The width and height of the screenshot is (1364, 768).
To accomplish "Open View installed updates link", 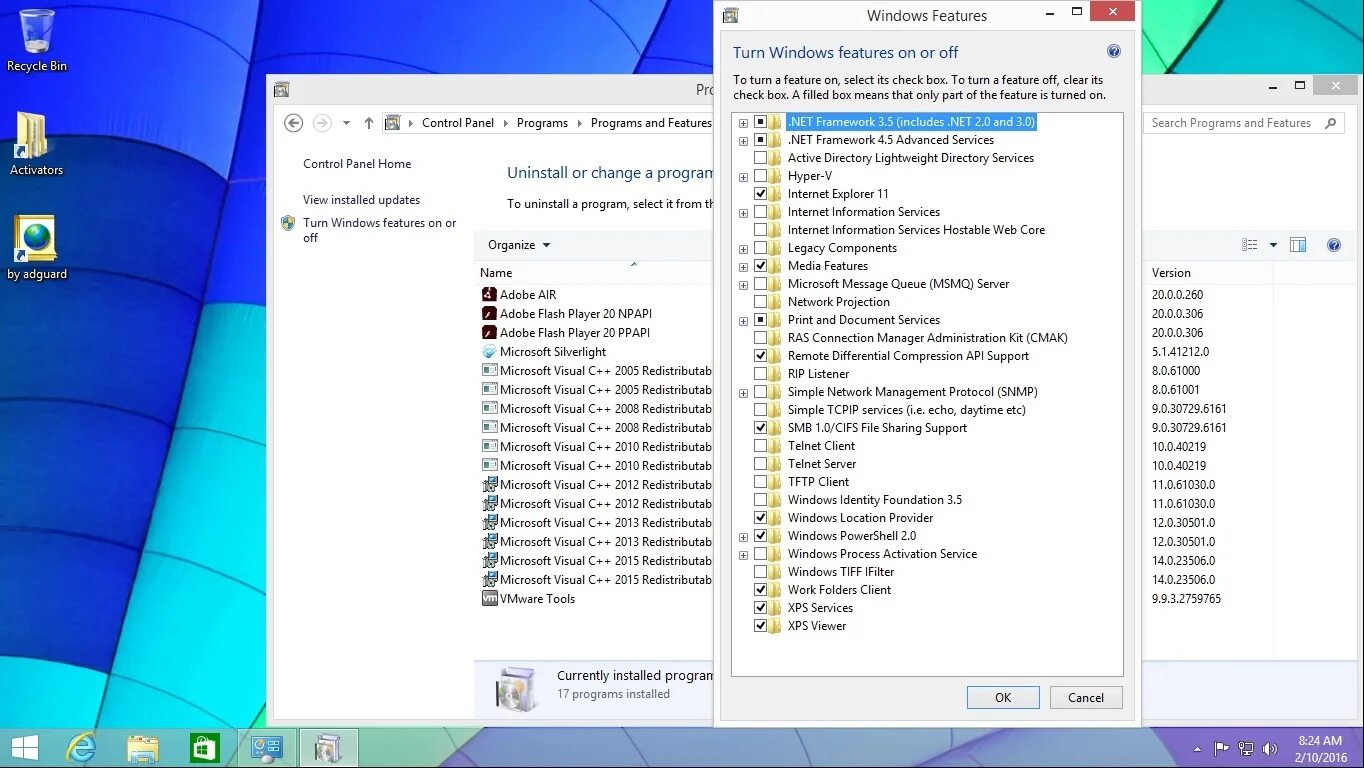I will 362,200.
